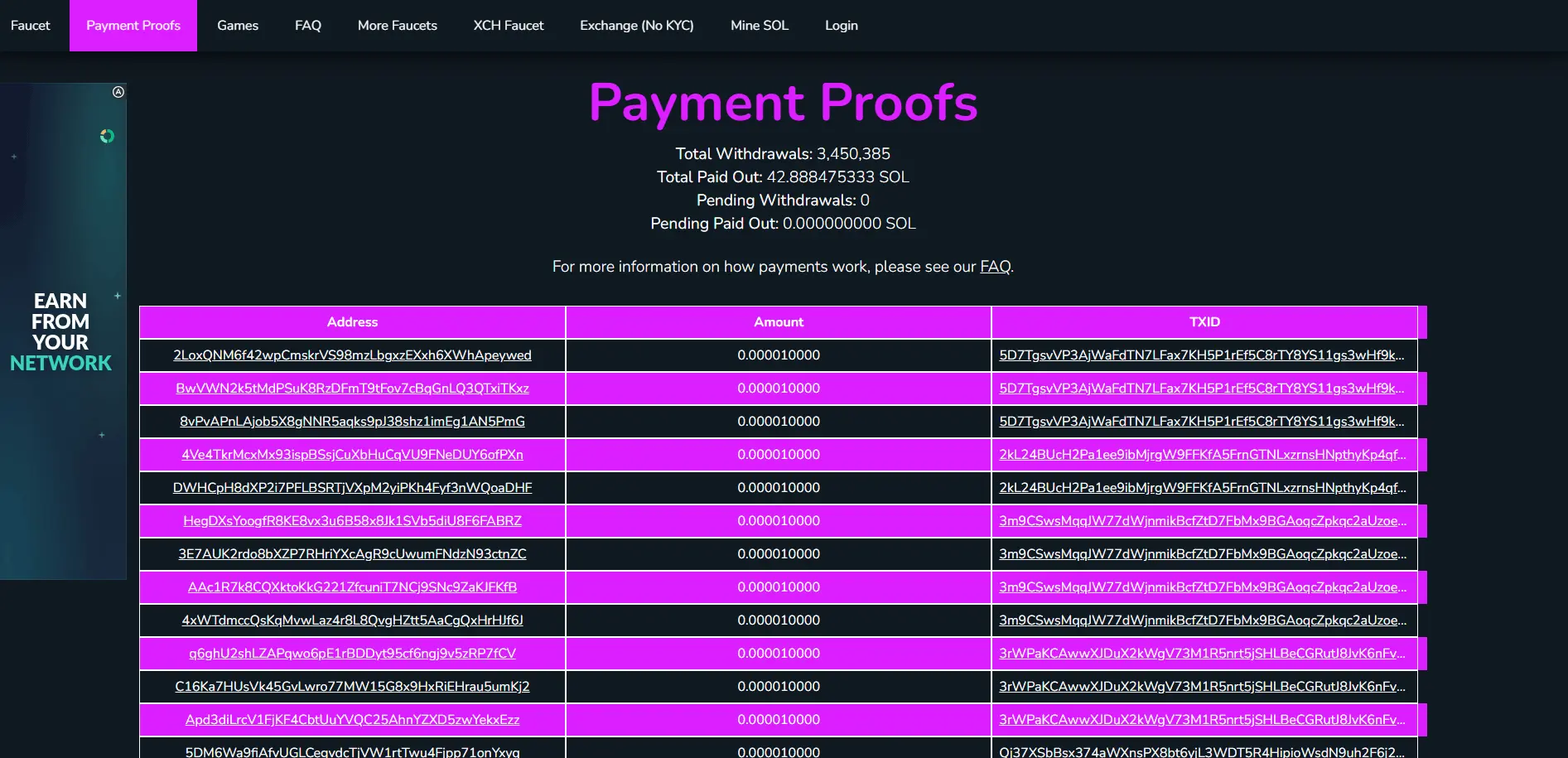
Task: Open the FAQ navigation item
Action: pos(308,26)
